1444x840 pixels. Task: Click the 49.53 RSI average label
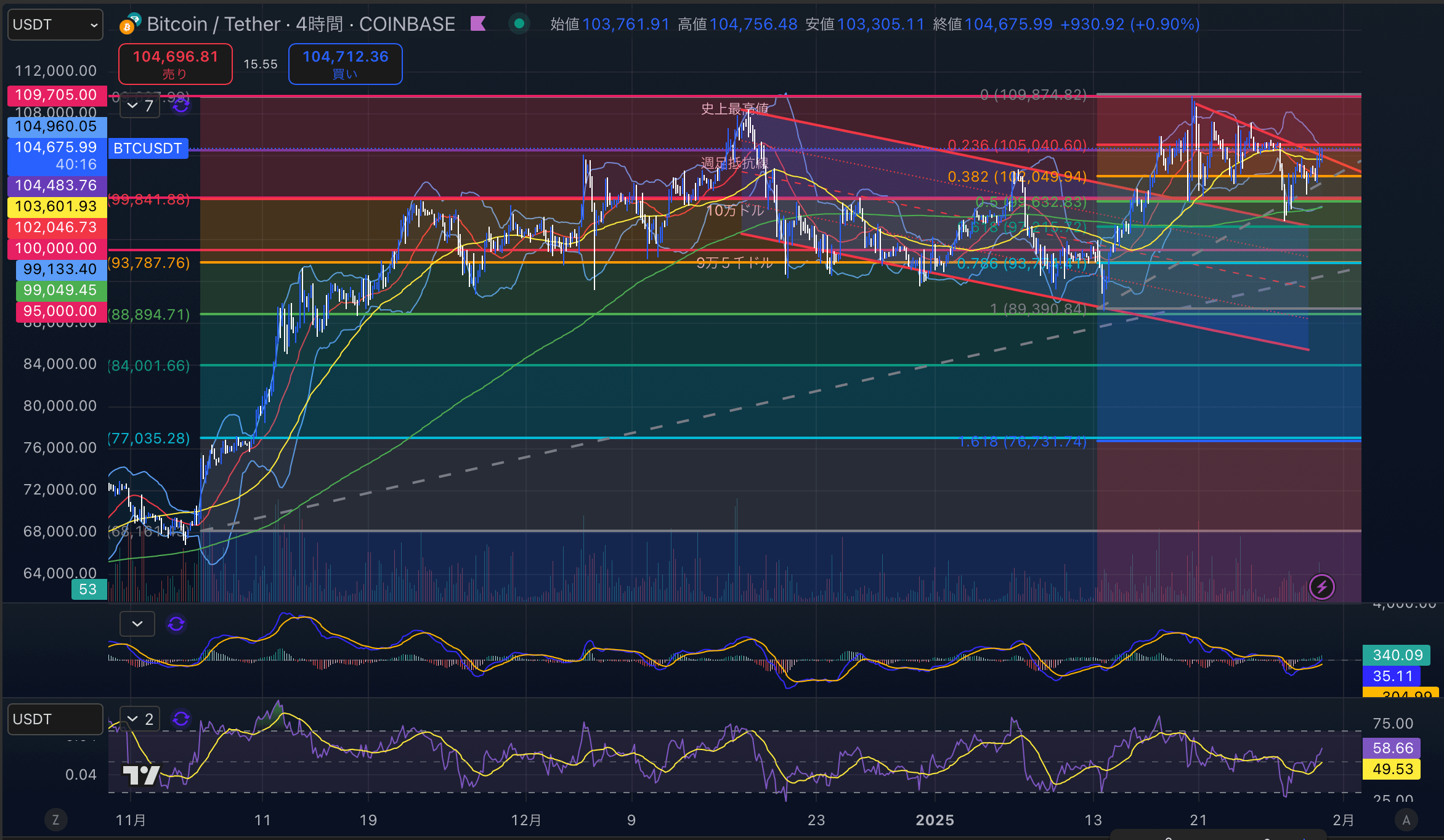coord(1392,769)
